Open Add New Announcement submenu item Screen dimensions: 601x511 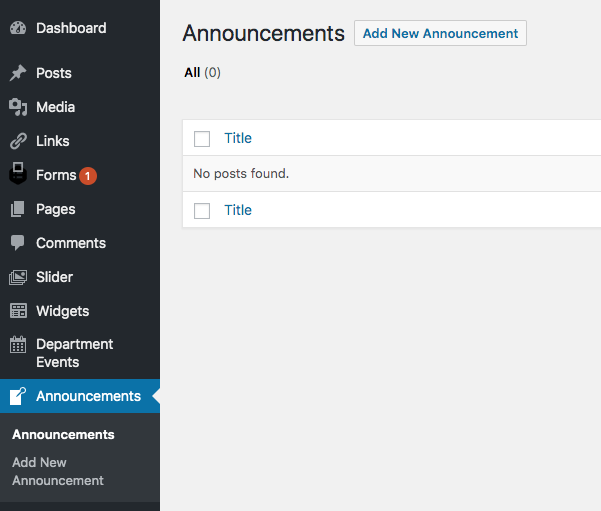tap(57, 472)
